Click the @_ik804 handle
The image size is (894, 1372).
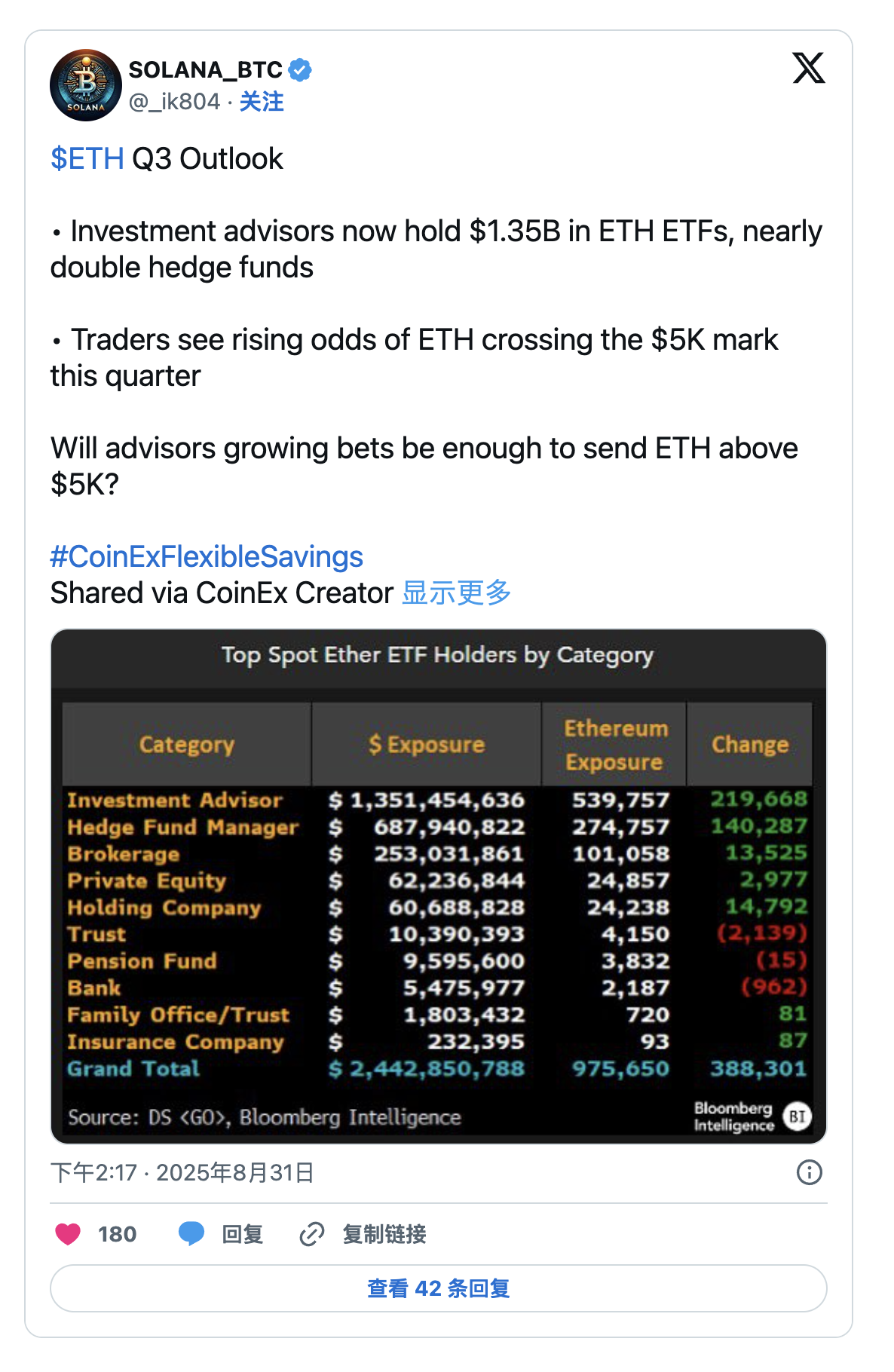(x=174, y=102)
